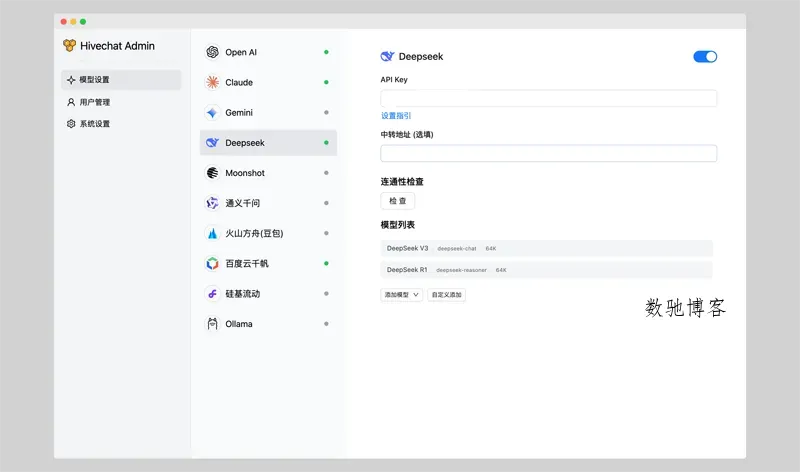Viewport: 800px width, 472px height.
Task: Click the 火山方舟(豆包) label text
Action: [254, 233]
